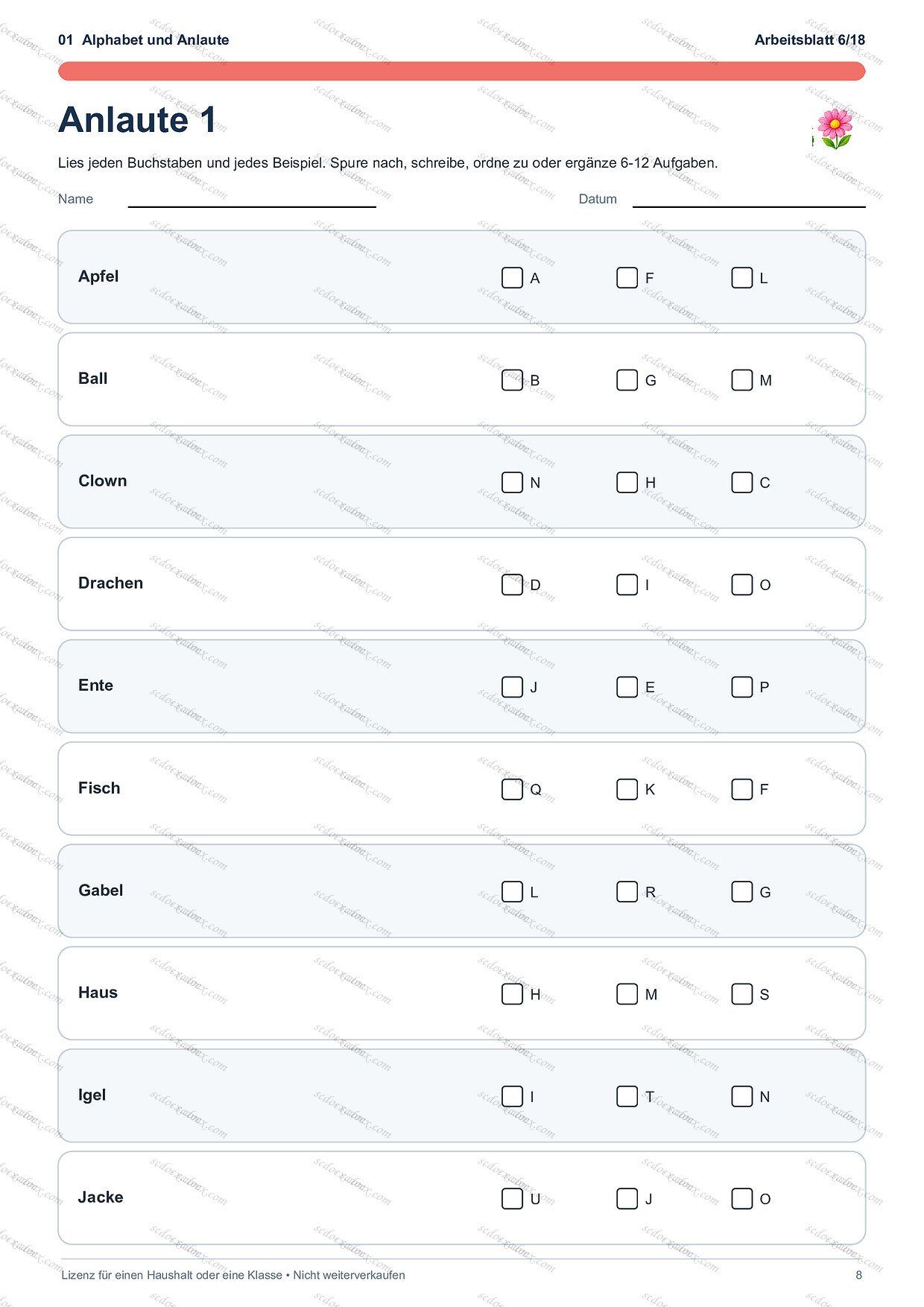Tick checkbox G in Gabel row

pyautogui.click(x=741, y=891)
